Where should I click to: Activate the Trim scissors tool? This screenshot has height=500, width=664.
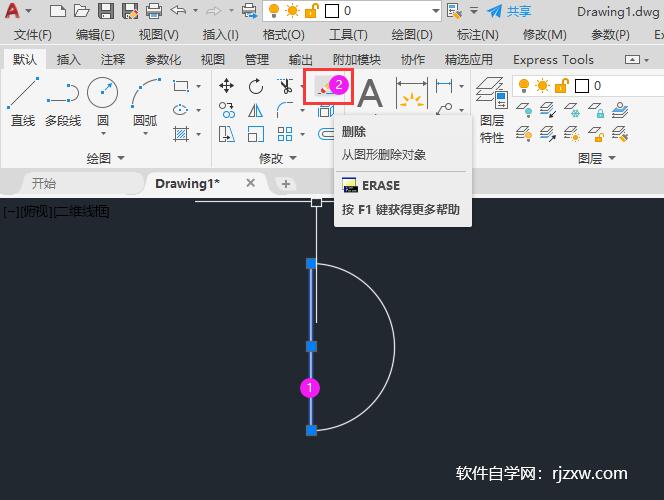point(285,86)
